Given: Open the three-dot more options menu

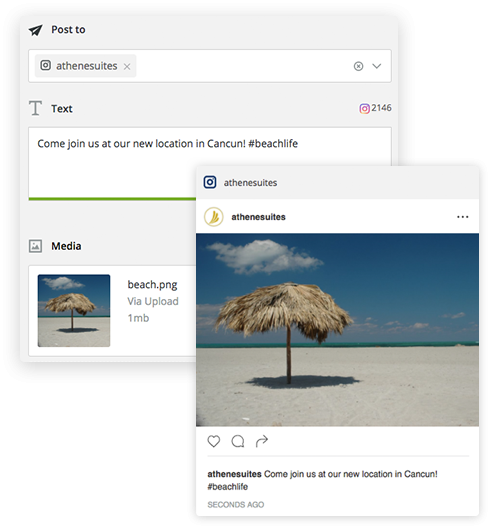Looking at the screenshot, I should (463, 217).
